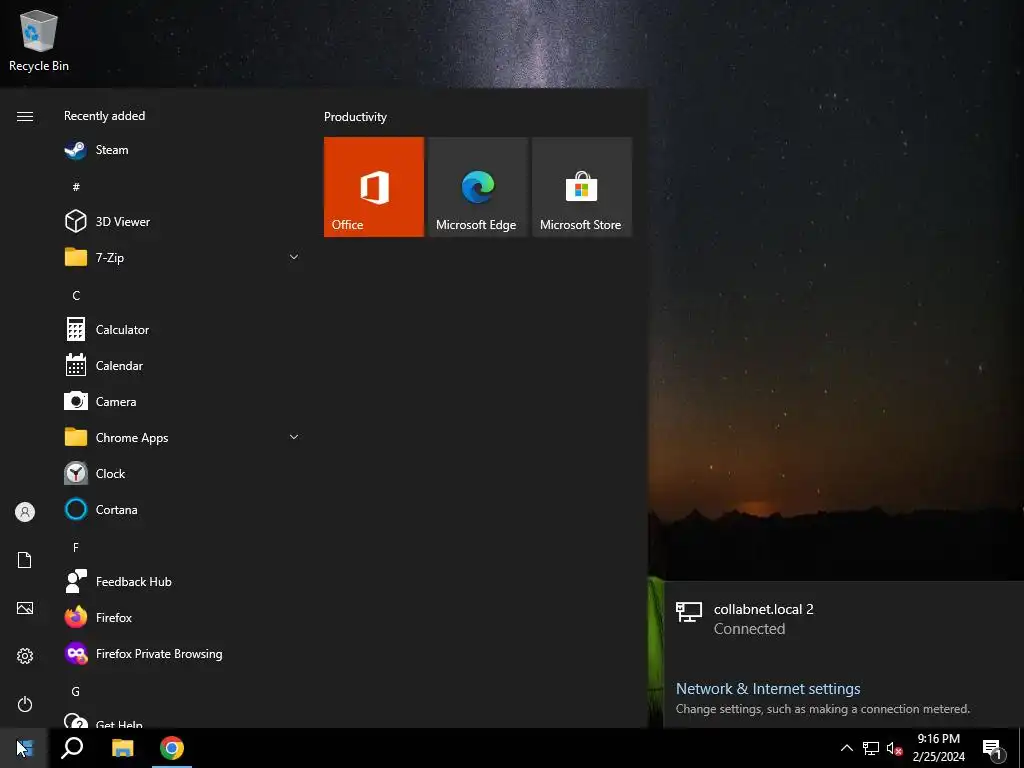Open the Recycle Bin desktop icon
This screenshot has height=768, width=1024.
pos(39,40)
